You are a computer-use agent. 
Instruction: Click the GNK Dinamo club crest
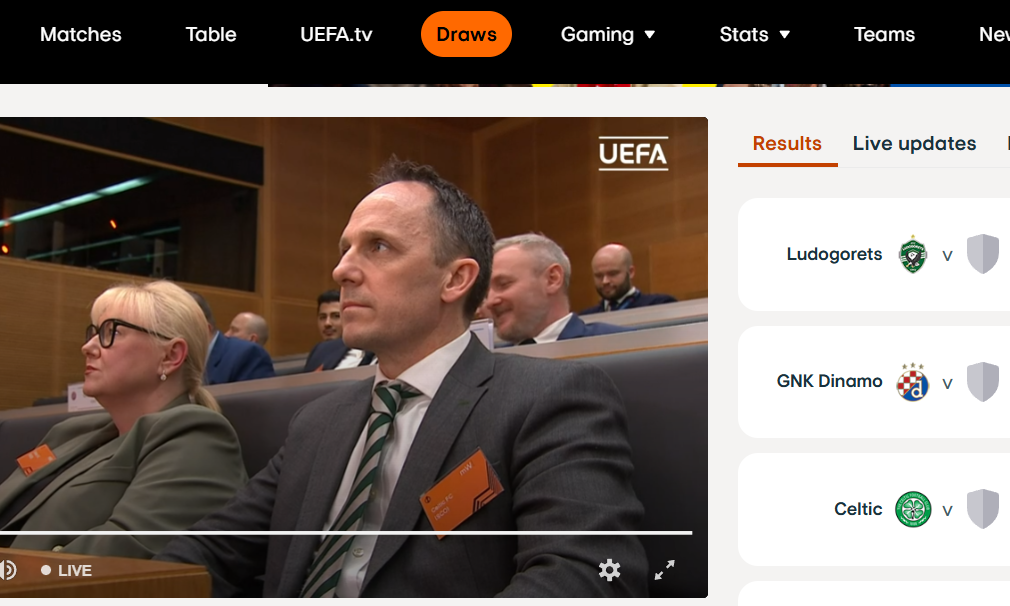[x=913, y=381]
